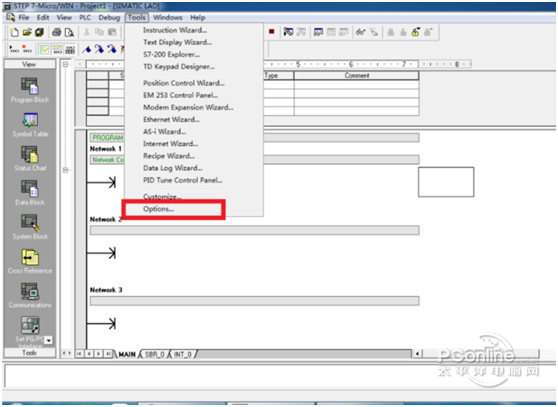Viewport: 558px width, 407px height.
Task: Click the Tools button below sidebar
Action: click(x=29, y=353)
